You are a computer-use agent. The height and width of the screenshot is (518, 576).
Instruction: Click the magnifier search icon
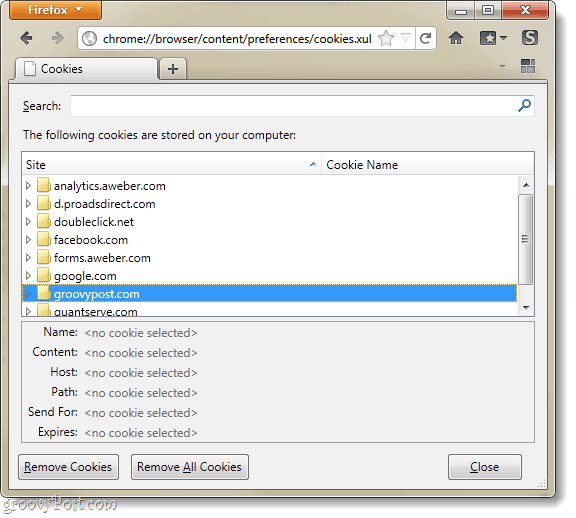click(x=524, y=105)
